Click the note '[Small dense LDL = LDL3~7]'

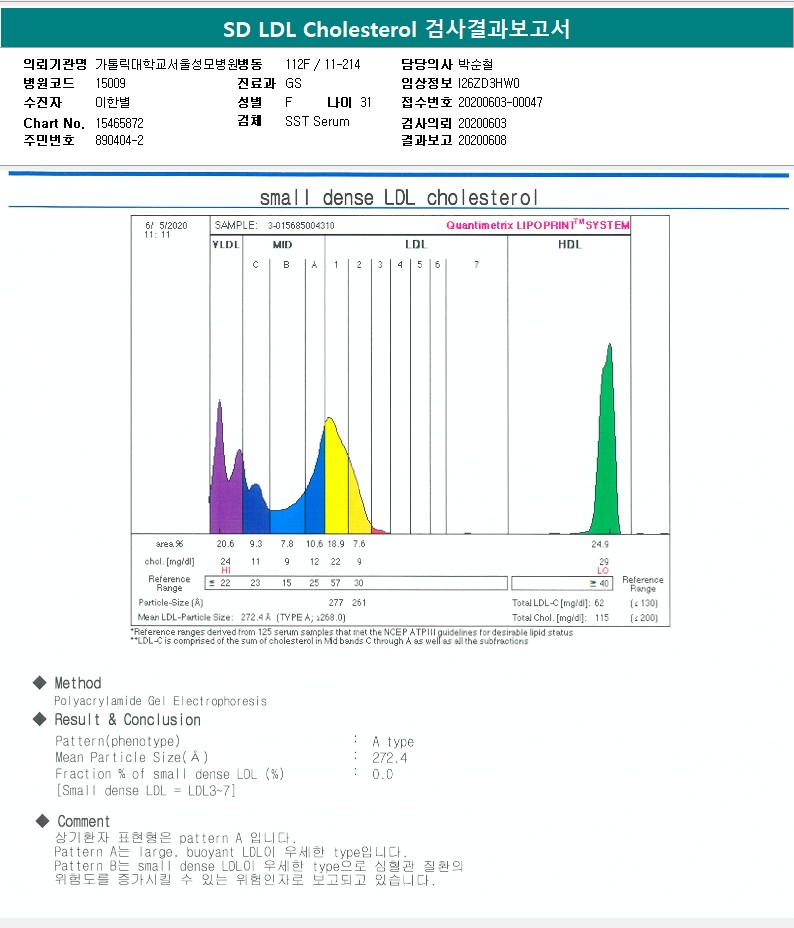[146, 791]
